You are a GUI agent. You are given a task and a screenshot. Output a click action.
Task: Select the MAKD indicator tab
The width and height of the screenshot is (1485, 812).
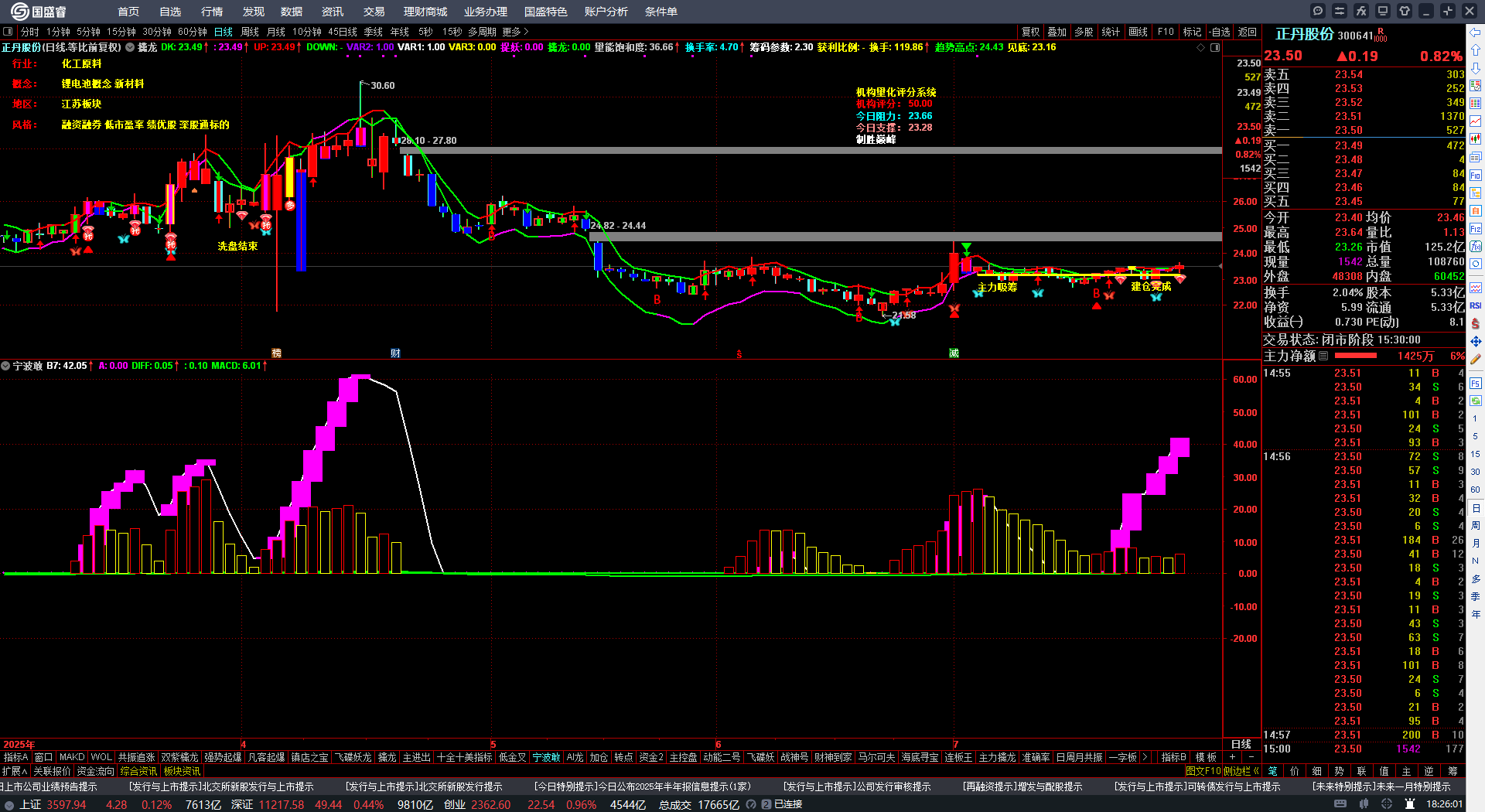[x=72, y=757]
